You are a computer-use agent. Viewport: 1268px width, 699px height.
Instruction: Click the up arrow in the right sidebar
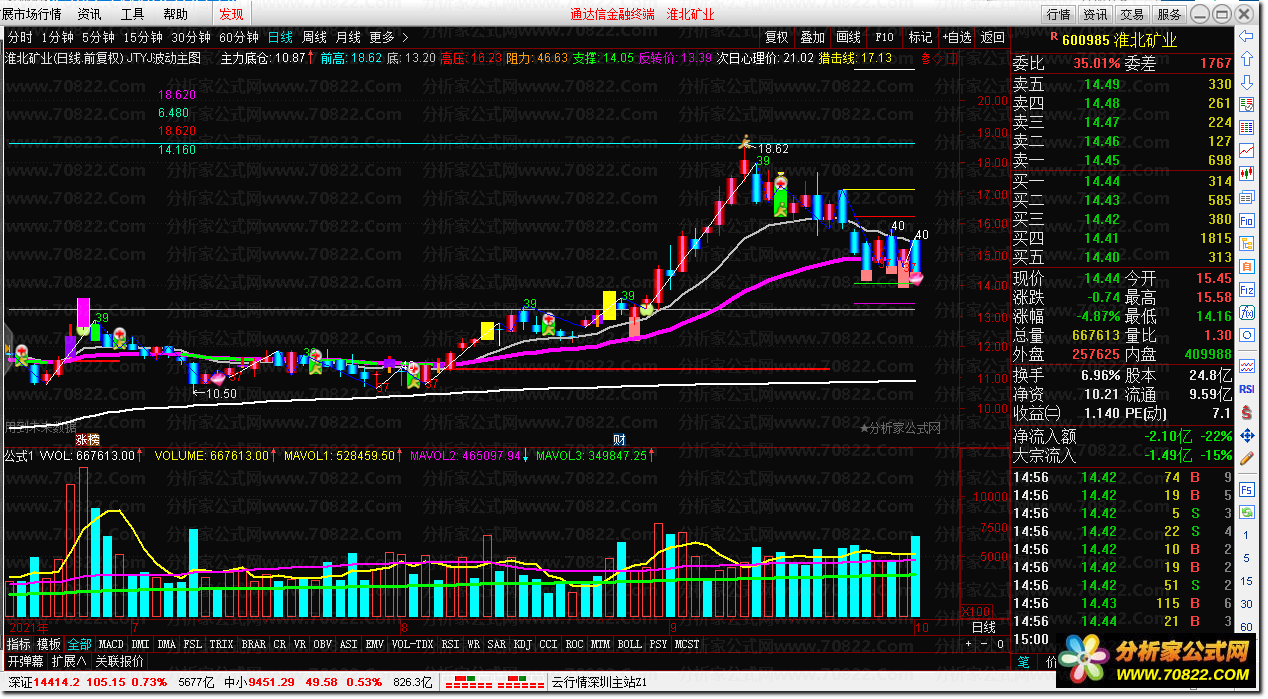(1246, 59)
